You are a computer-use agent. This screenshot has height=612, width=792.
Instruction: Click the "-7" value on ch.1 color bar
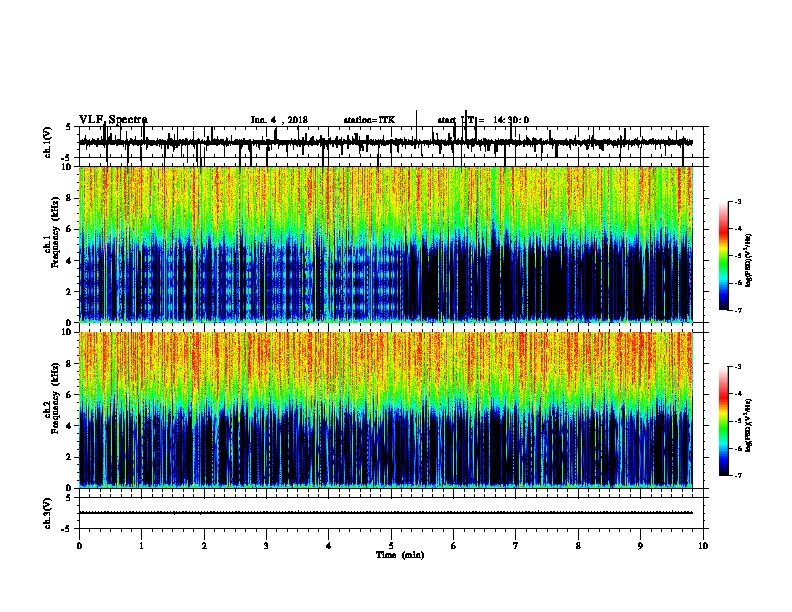(x=737, y=310)
